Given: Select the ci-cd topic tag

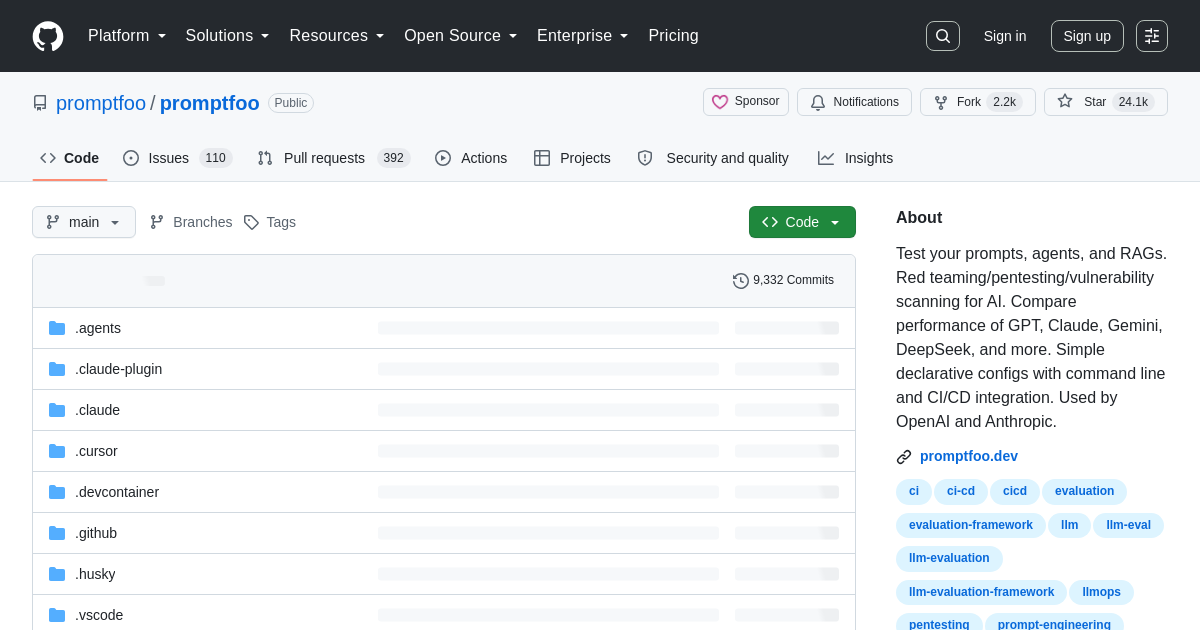Looking at the screenshot, I should pos(961,491).
